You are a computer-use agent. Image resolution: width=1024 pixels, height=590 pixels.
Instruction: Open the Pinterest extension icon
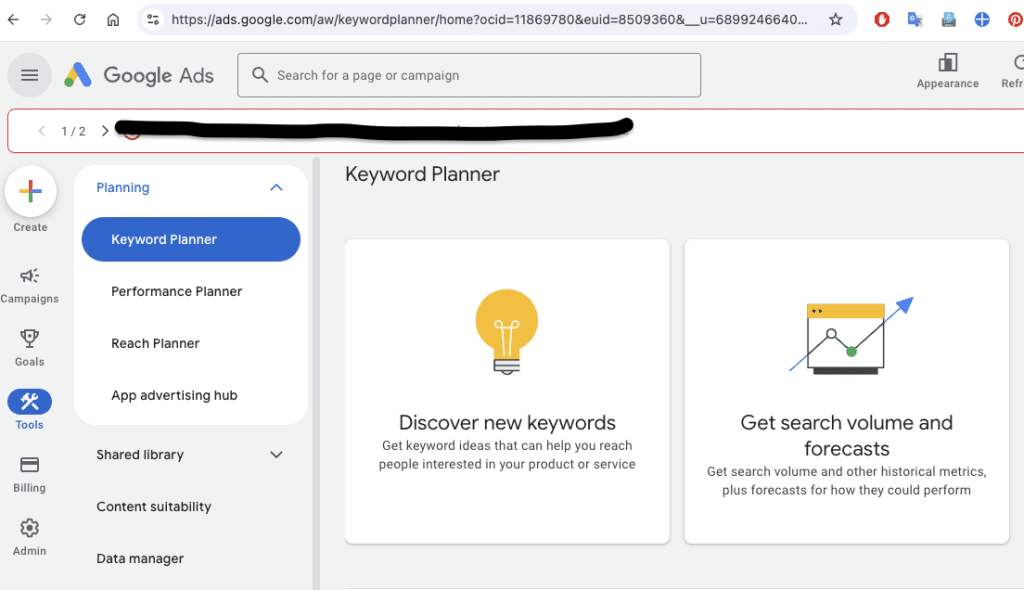click(1016, 20)
